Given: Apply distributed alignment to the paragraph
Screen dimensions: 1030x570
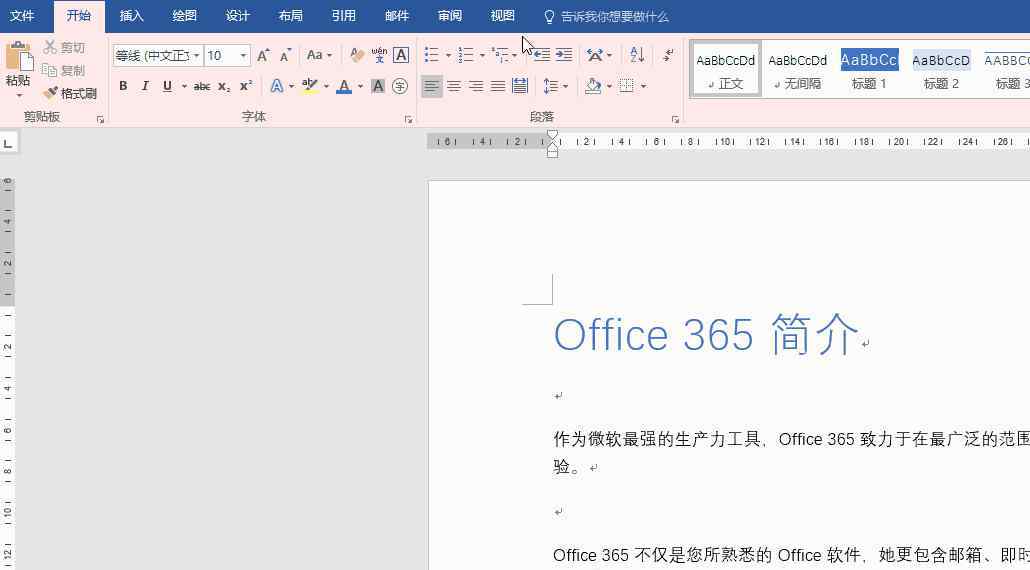Looking at the screenshot, I should [520, 86].
